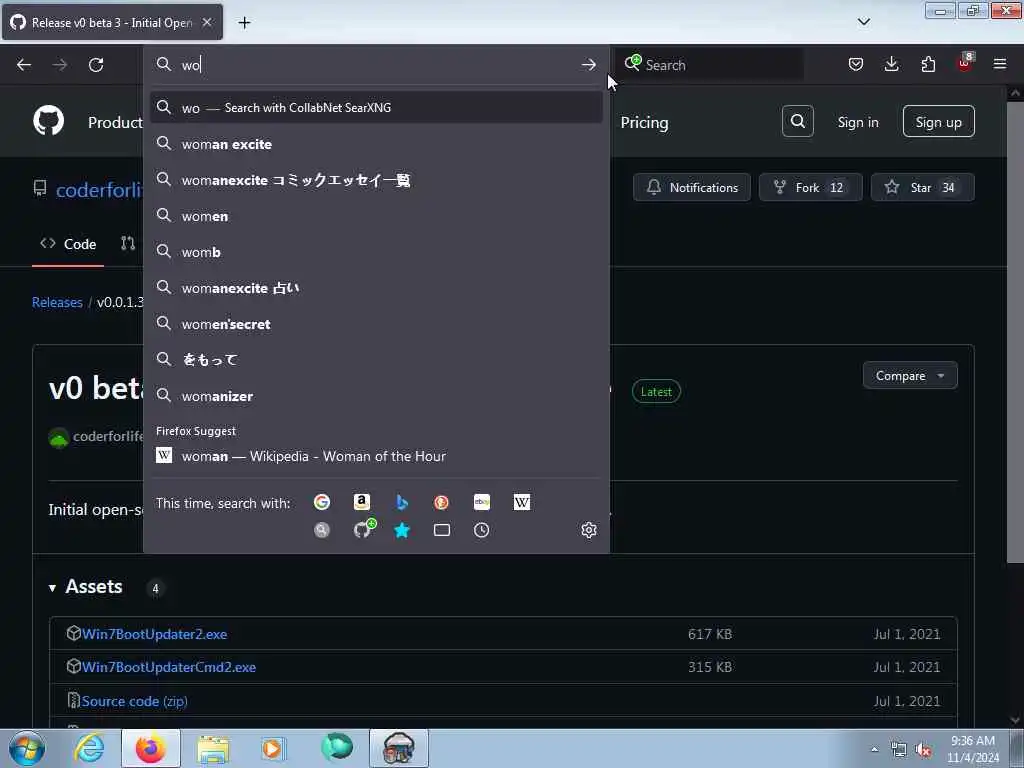Select 'wo — Search with CollabNet SearXNG'
1024x768 pixels.
(x=376, y=108)
